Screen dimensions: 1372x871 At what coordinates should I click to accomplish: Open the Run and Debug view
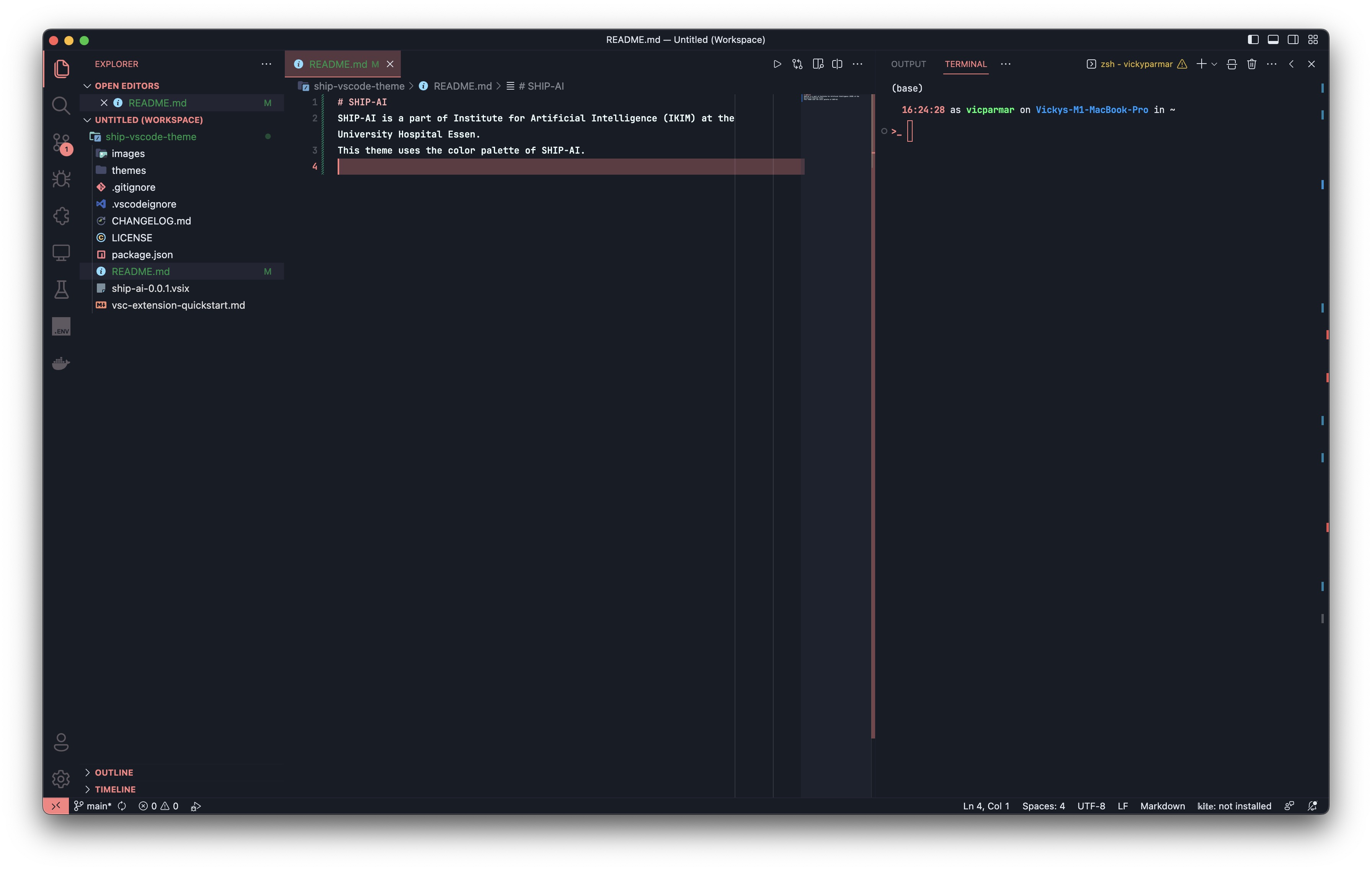(x=61, y=179)
